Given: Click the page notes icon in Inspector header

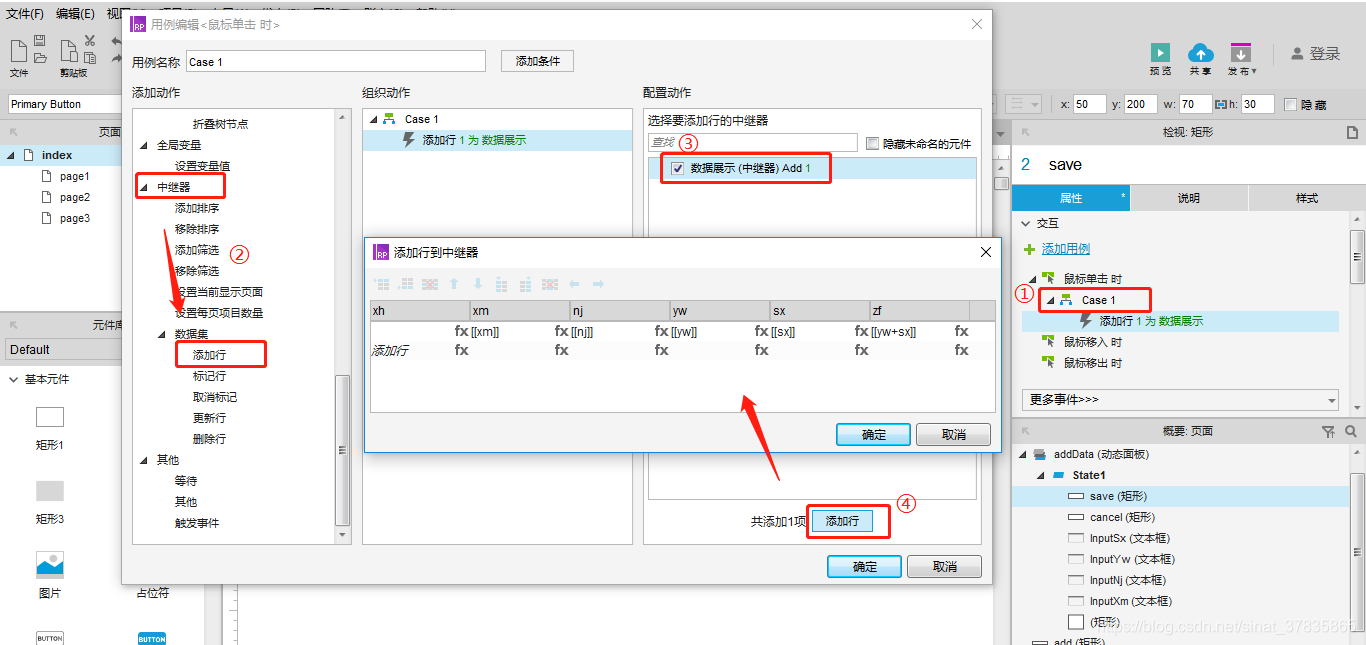Looking at the screenshot, I should 1352,132.
